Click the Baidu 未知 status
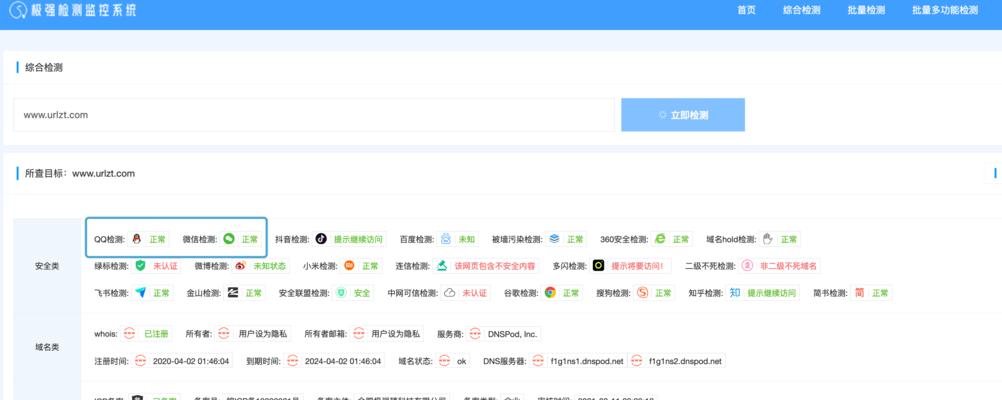This screenshot has height=400, width=1002. pos(466,240)
